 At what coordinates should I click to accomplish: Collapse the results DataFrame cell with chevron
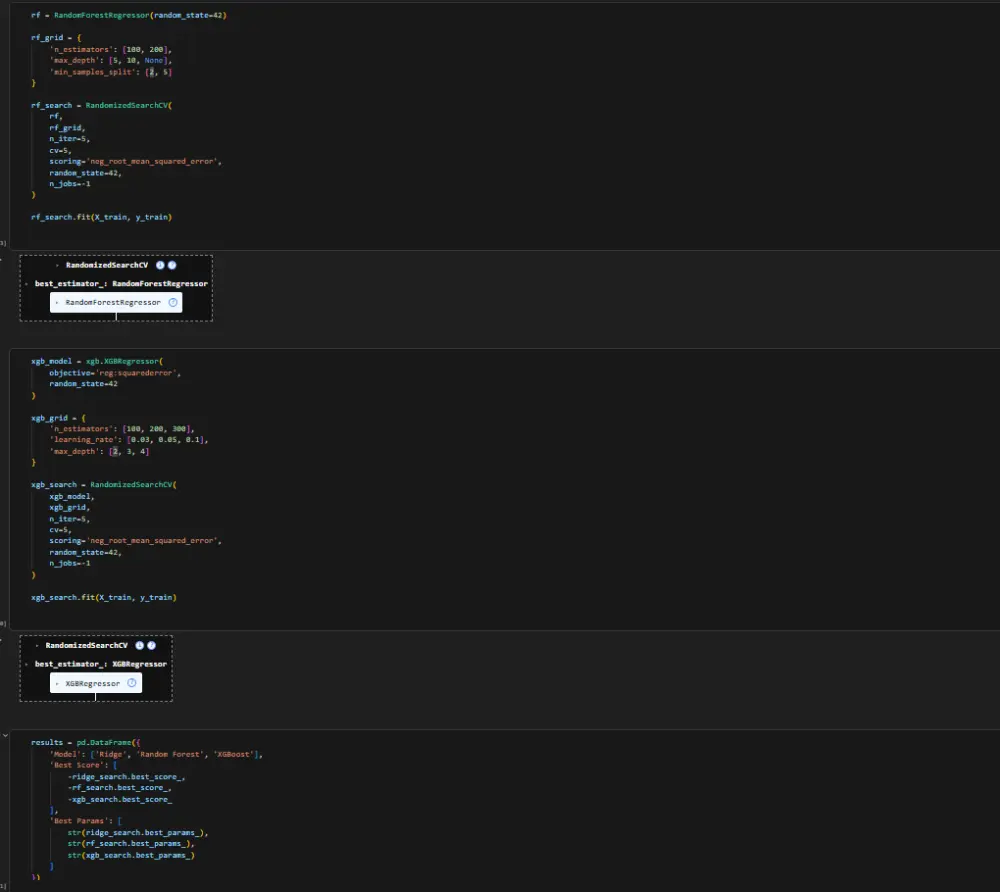click(x=5, y=735)
